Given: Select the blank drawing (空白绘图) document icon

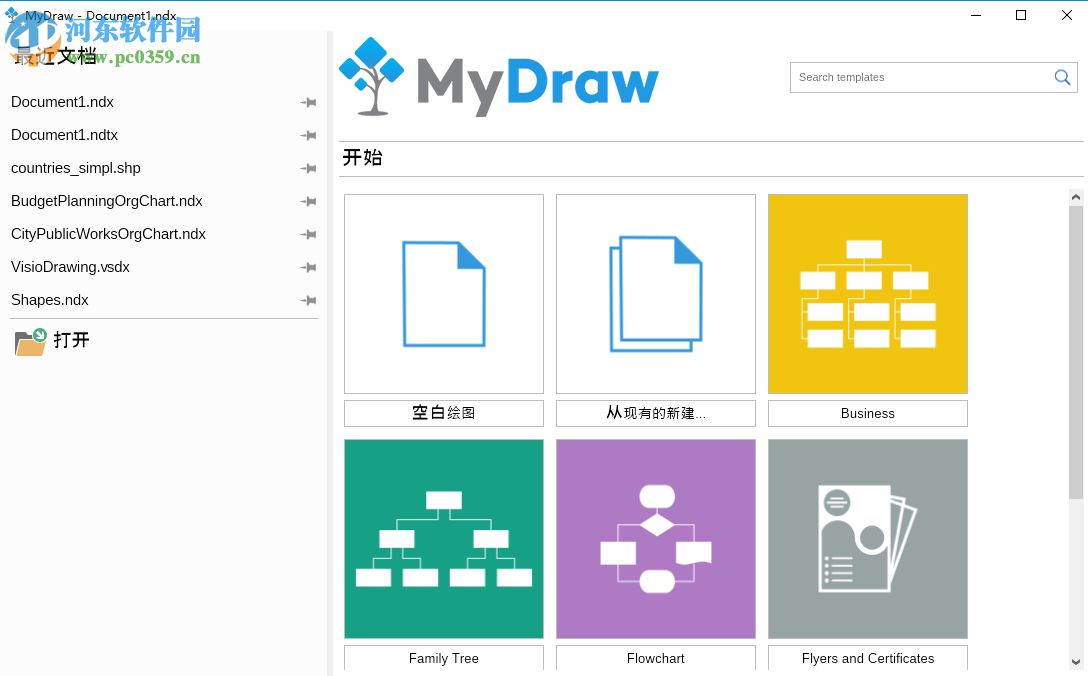Looking at the screenshot, I should (x=443, y=293).
